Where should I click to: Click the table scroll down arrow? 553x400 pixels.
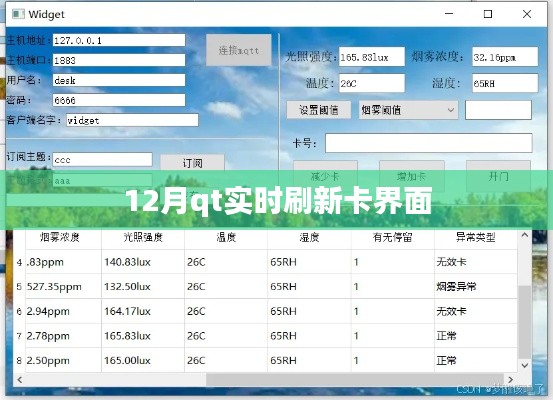[525, 365]
